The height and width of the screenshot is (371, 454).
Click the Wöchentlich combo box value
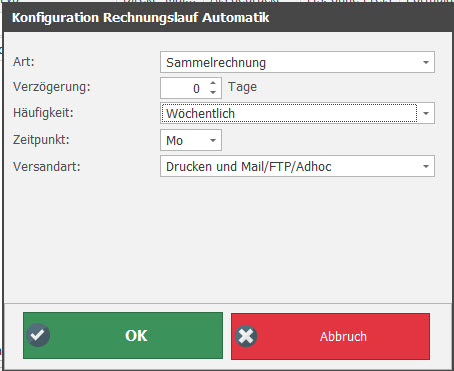coord(200,114)
